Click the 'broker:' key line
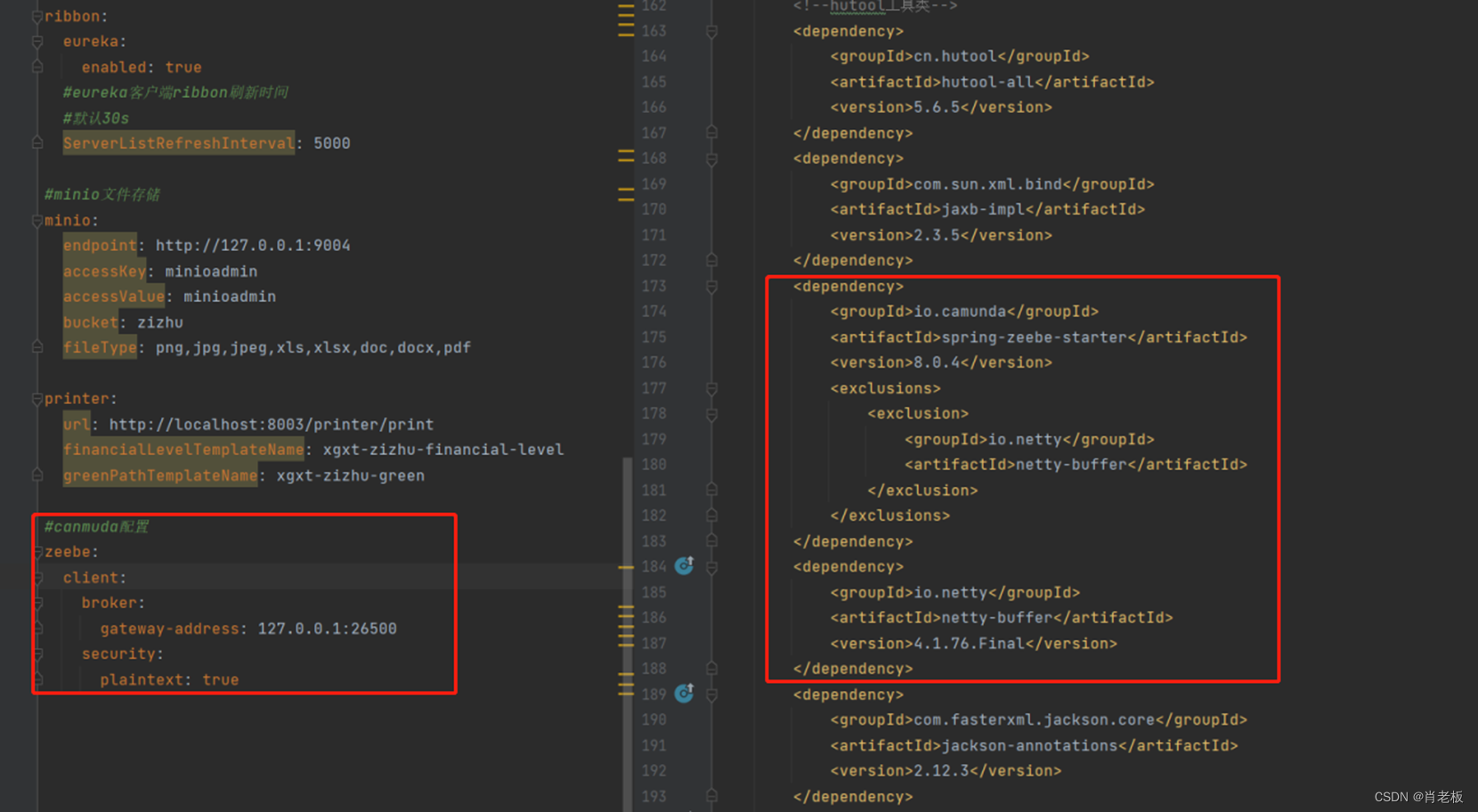1478x812 pixels. pos(113,603)
